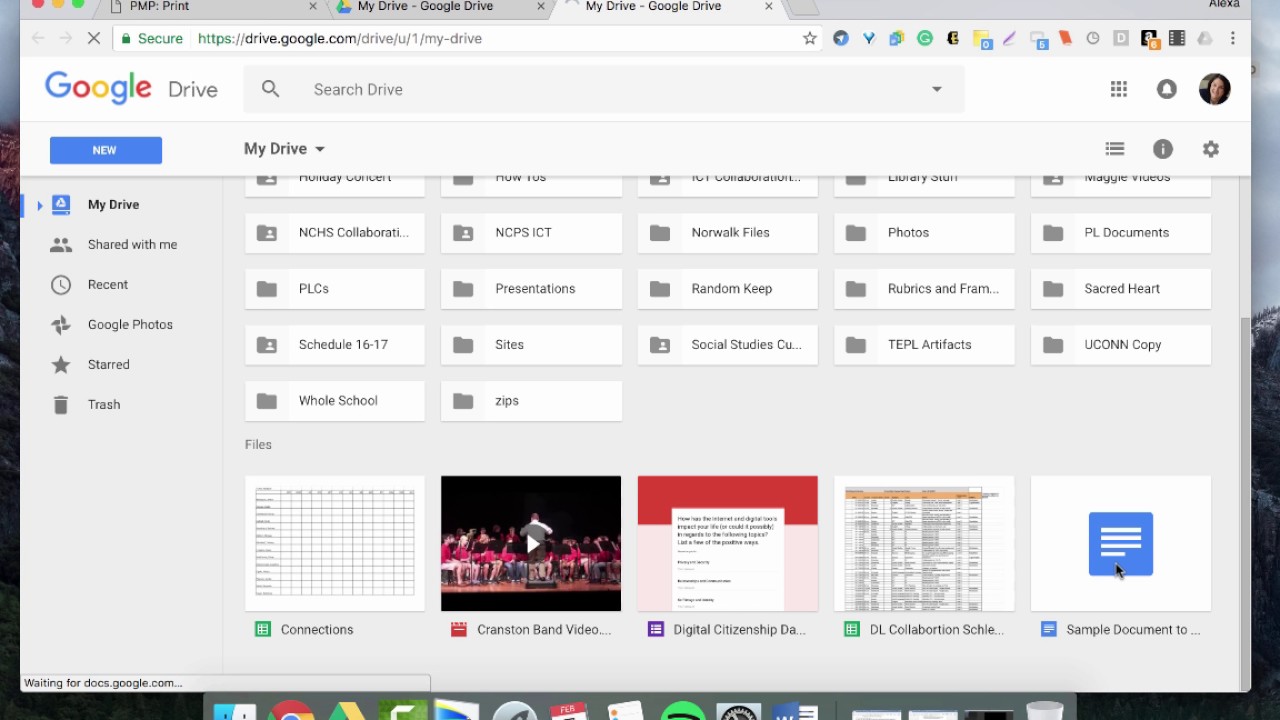The height and width of the screenshot is (720, 1280).
Task: Play the Cranston Band Video thumbnail
Action: 531,543
